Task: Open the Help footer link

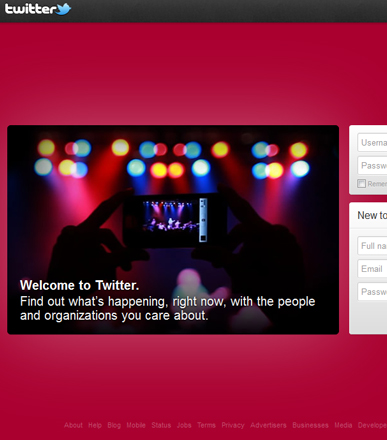Action: pyautogui.click(x=95, y=425)
